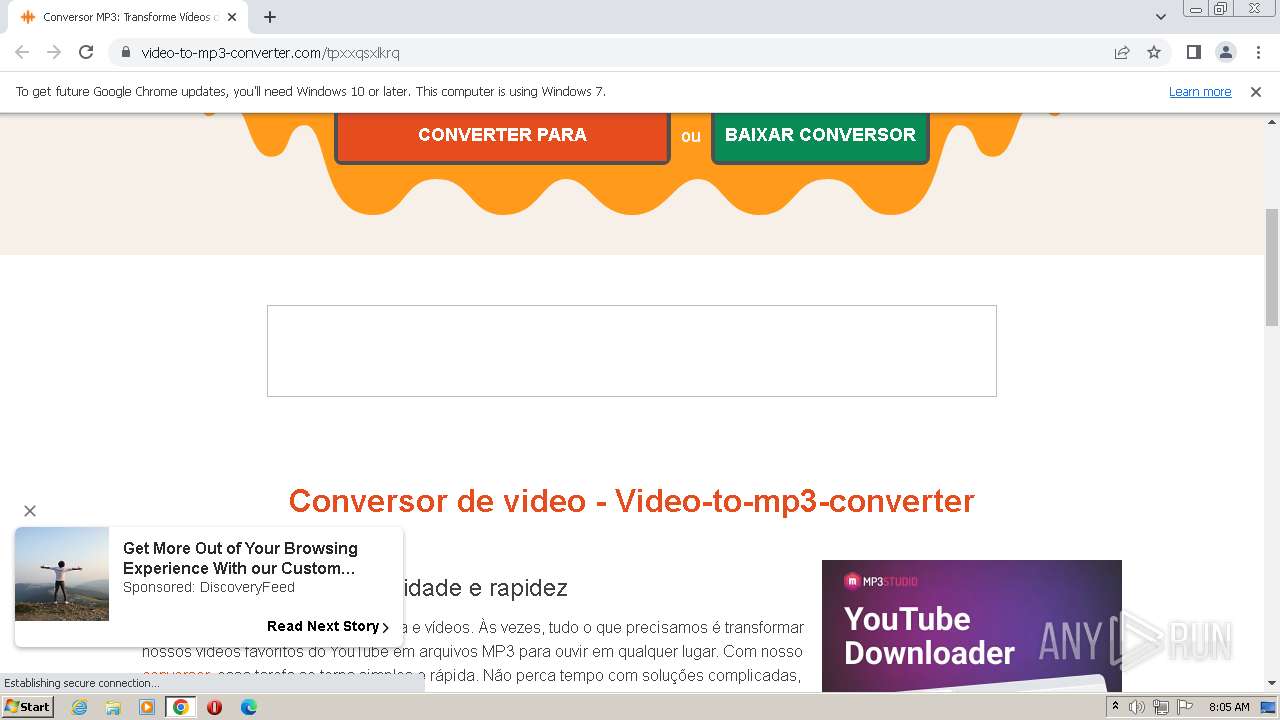Click the 'Get More Out of Your Browsing' headline
Viewport: 1280px width, 720px height.
tap(240, 558)
